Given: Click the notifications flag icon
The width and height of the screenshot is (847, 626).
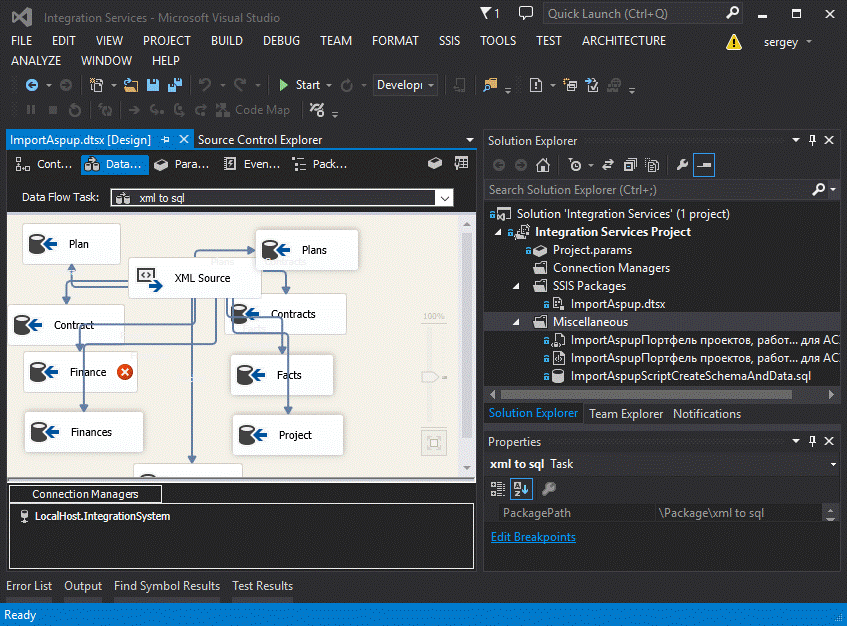Looking at the screenshot, I should tap(486, 13).
